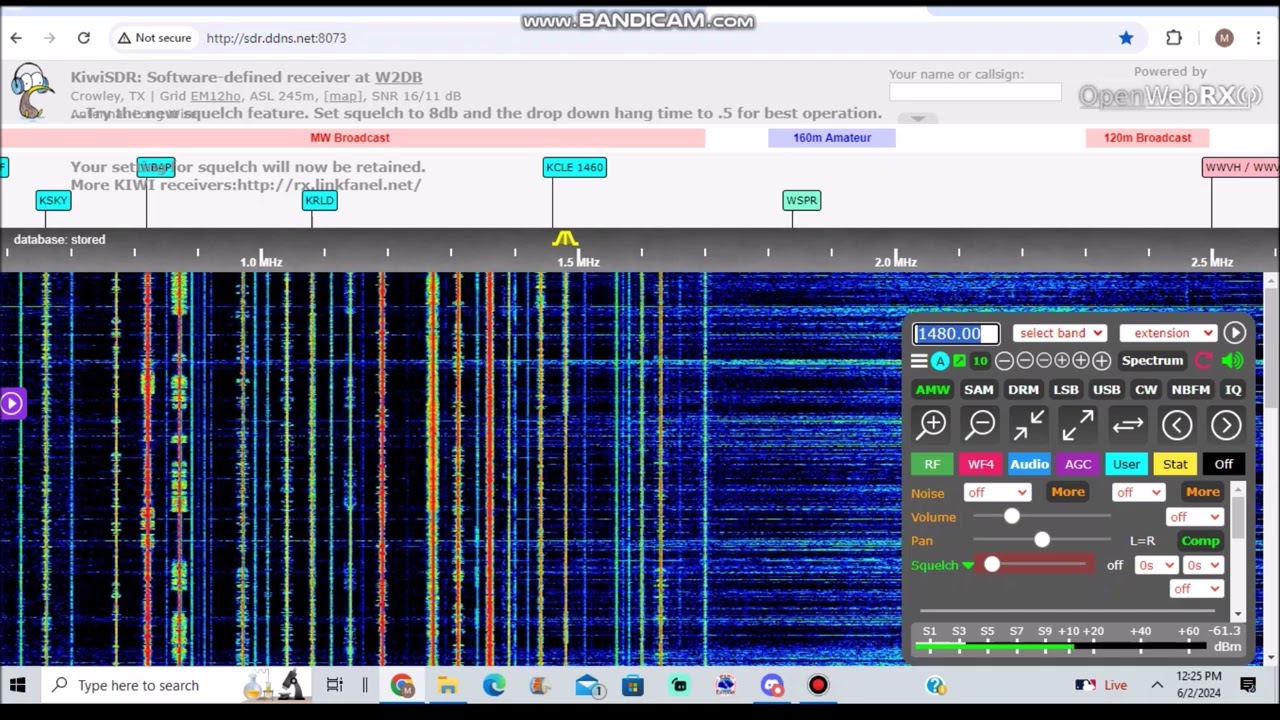
Task: Open the off dropdown on the Volume row
Action: pos(1195,517)
